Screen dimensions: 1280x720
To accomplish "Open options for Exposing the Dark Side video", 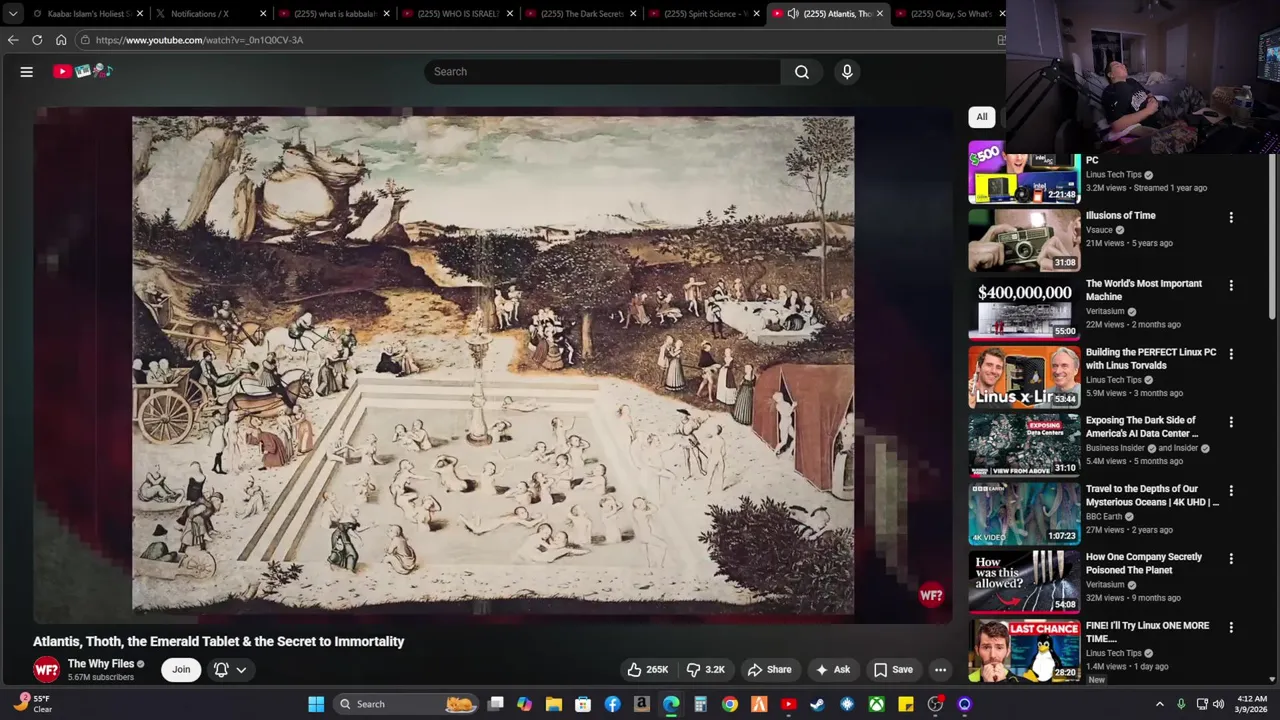I will [x=1231, y=422].
